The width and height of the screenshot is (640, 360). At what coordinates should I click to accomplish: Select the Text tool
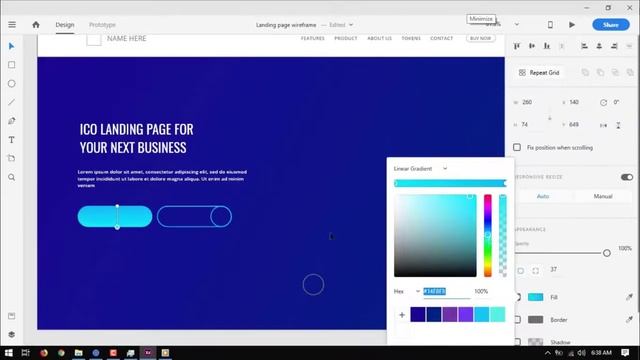(x=11, y=140)
